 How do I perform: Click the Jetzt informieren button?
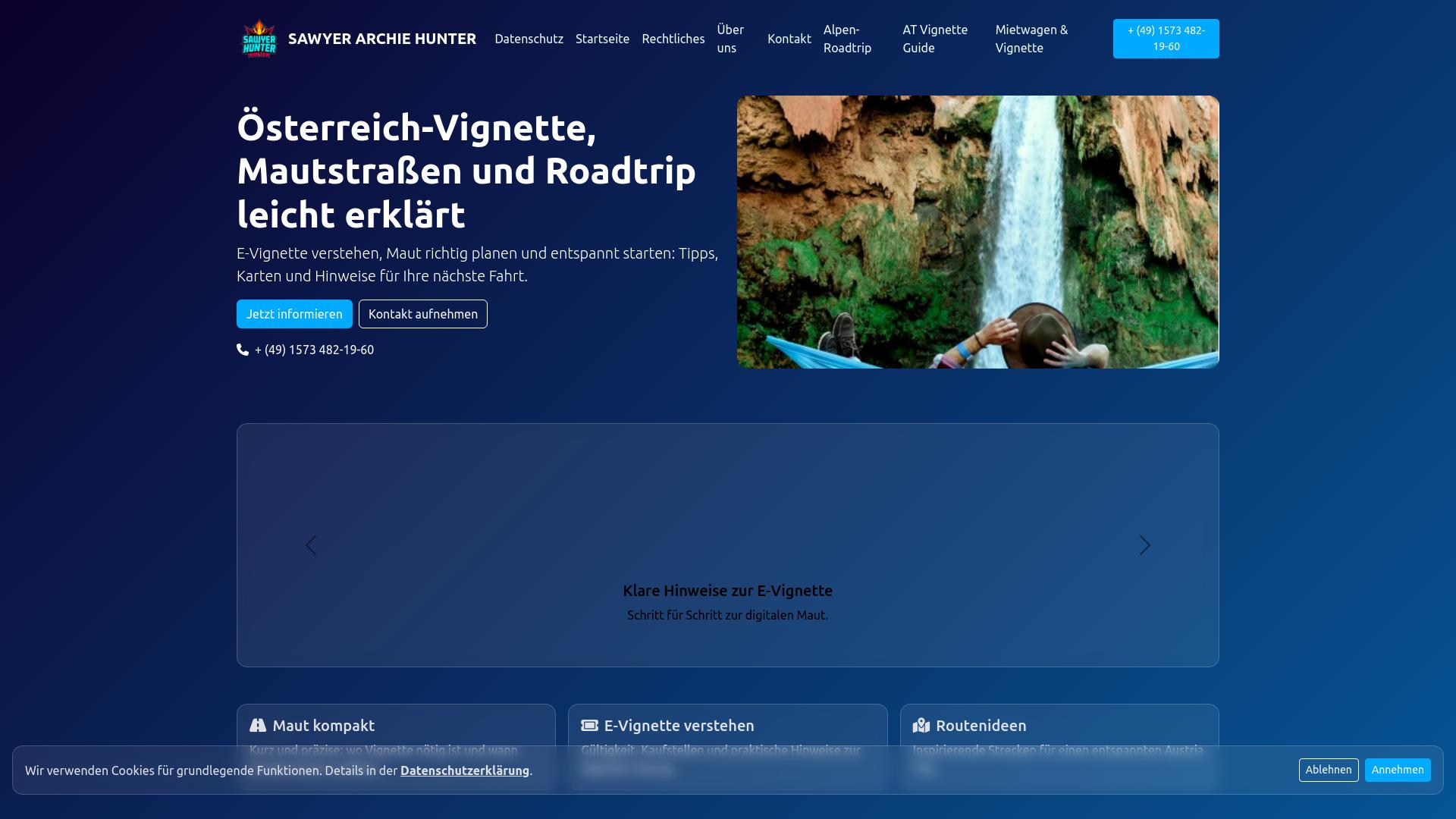coord(294,313)
